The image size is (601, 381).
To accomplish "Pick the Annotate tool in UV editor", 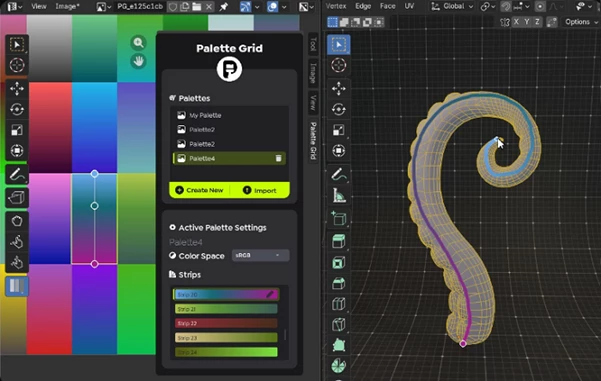I will (x=17, y=174).
